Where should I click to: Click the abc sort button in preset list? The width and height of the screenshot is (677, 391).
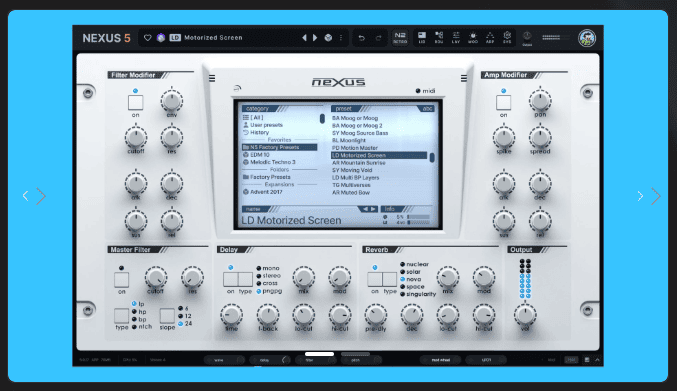coord(427,109)
